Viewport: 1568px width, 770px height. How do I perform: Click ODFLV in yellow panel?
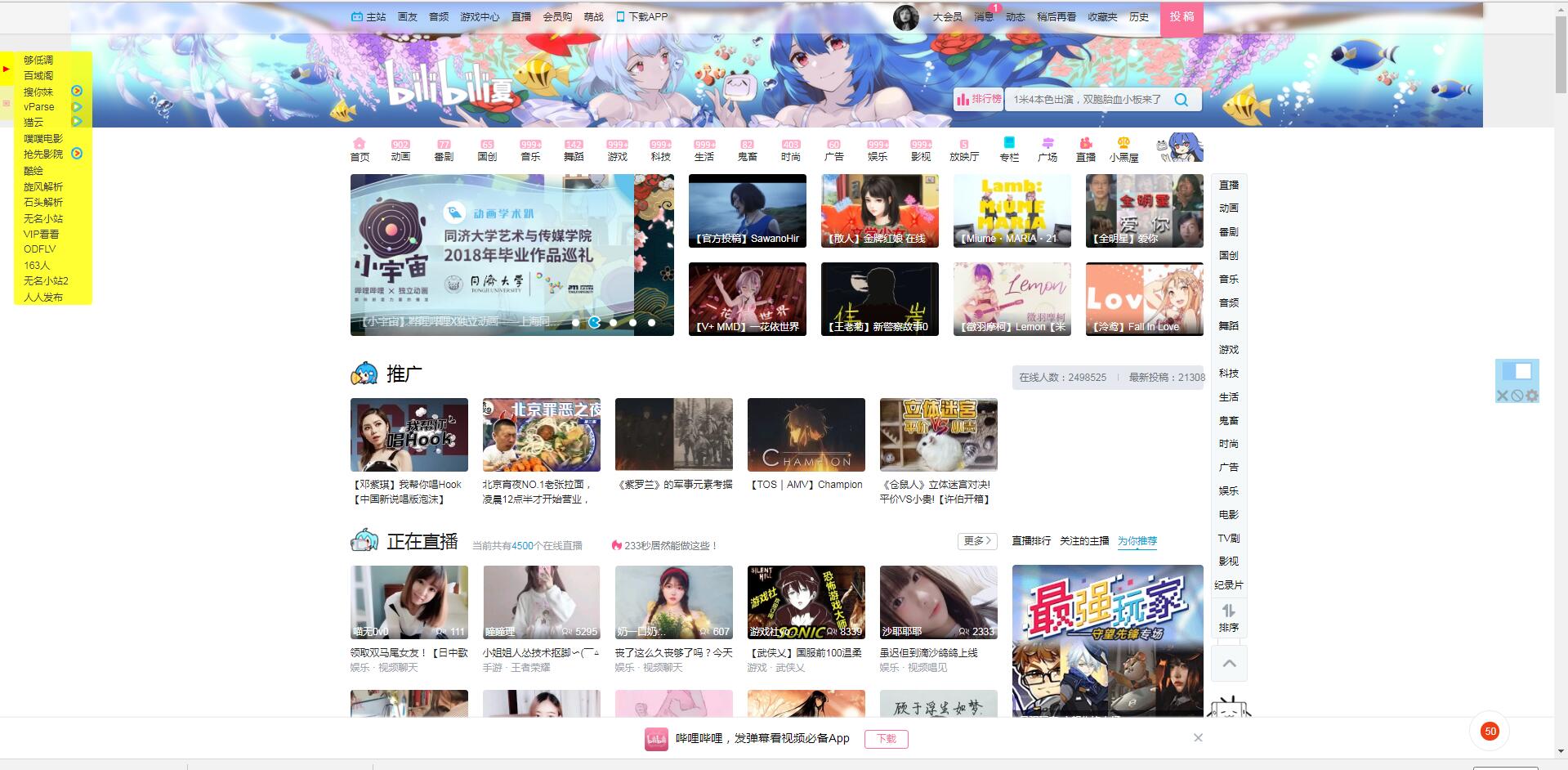(40, 249)
